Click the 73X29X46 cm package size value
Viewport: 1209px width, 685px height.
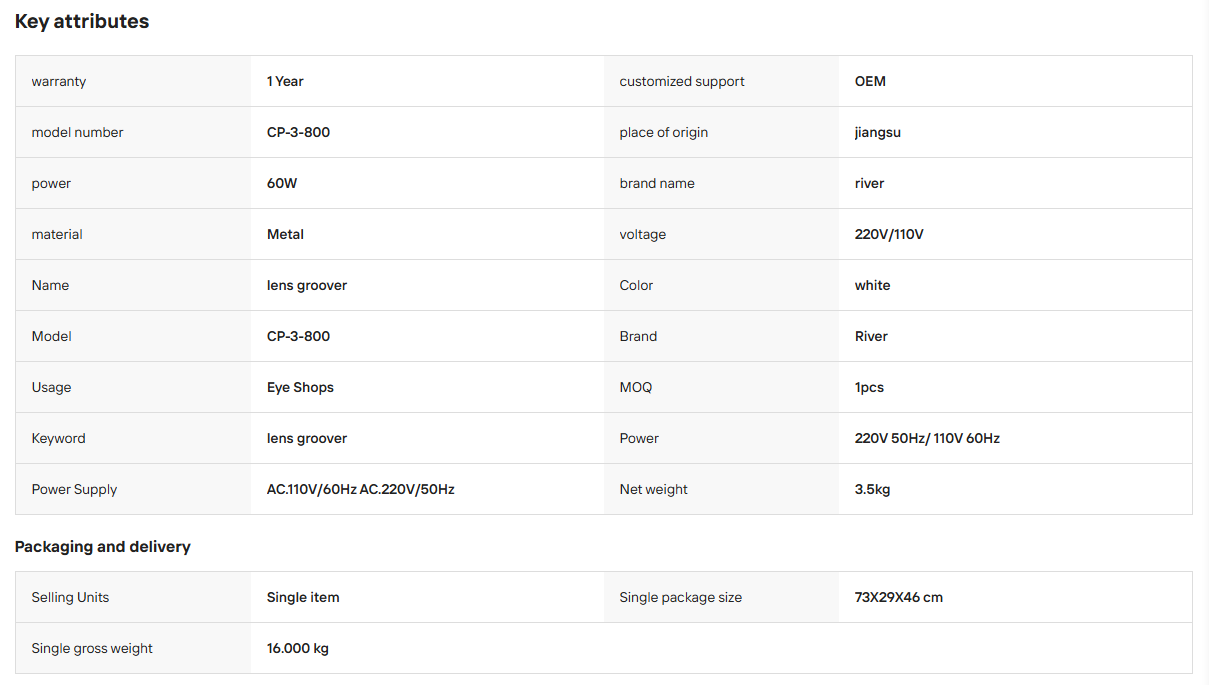(x=899, y=597)
